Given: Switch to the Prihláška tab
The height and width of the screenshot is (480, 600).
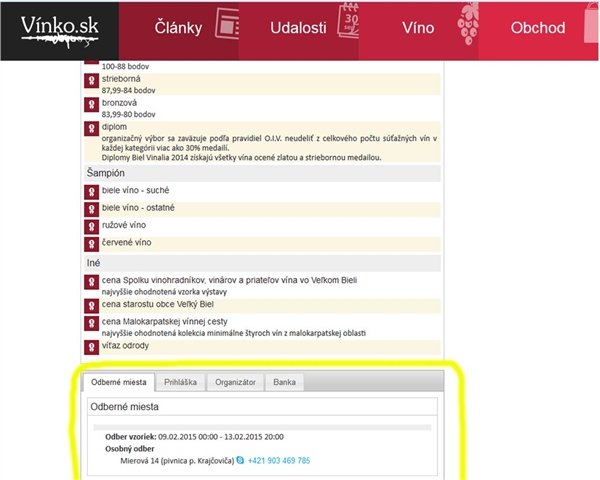Looking at the screenshot, I should tap(180, 382).
